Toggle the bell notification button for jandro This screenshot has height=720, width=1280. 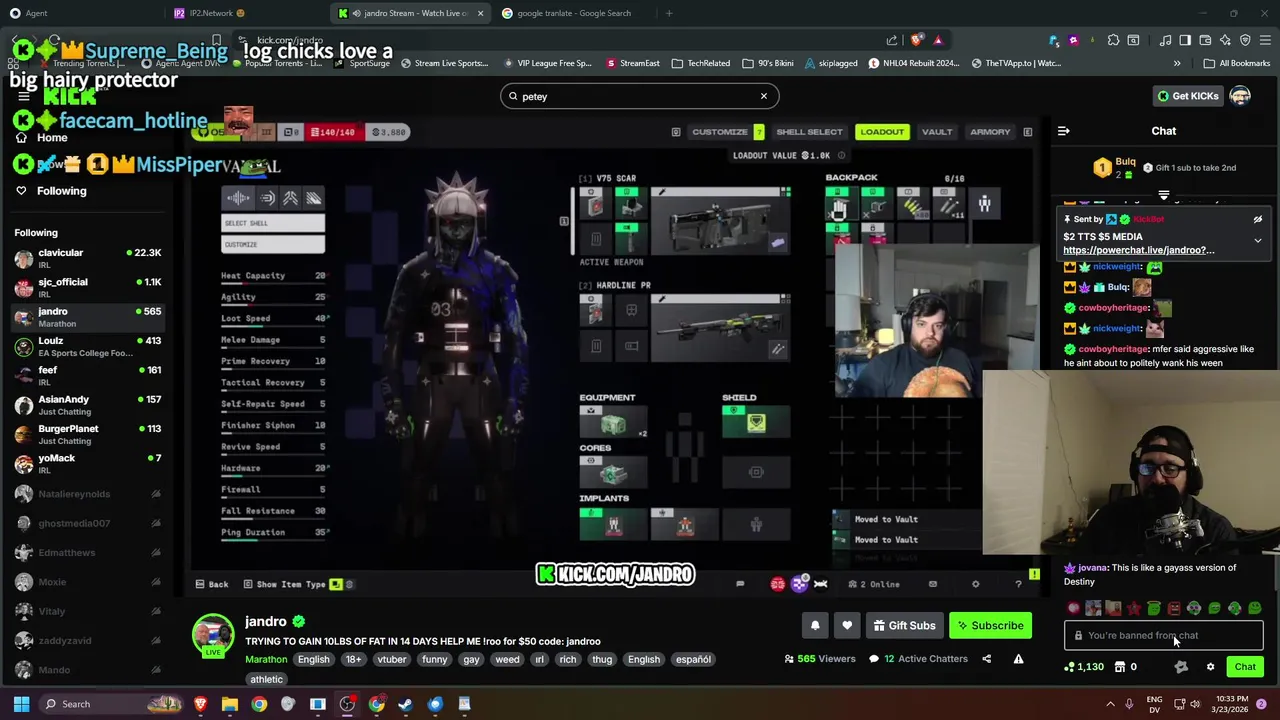[x=815, y=626]
